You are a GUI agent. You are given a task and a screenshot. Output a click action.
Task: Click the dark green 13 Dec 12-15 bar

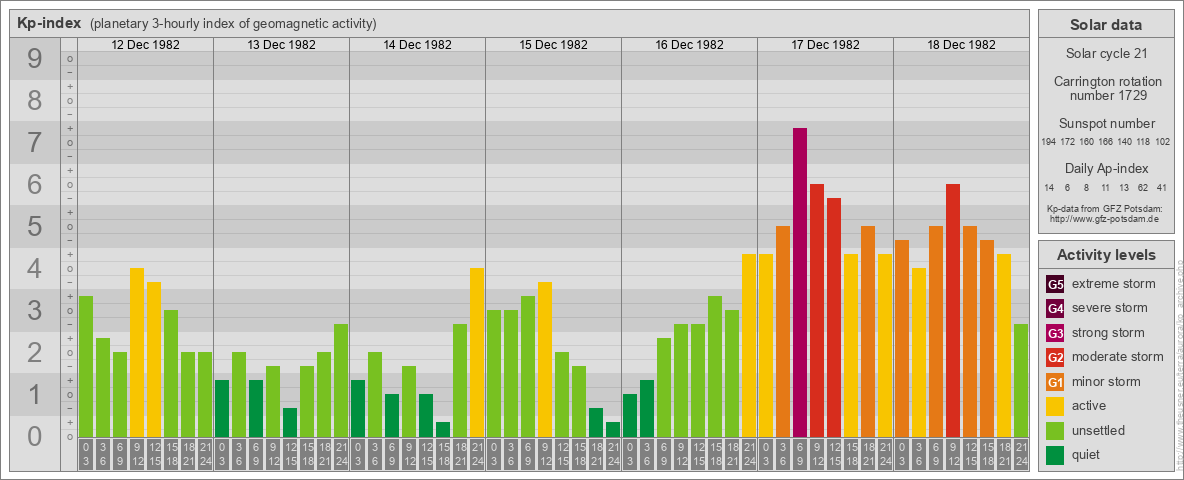290,423
